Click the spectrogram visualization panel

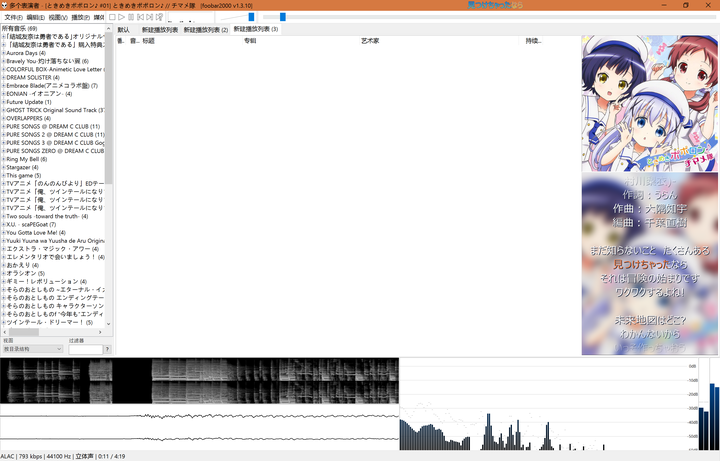(x=199, y=381)
